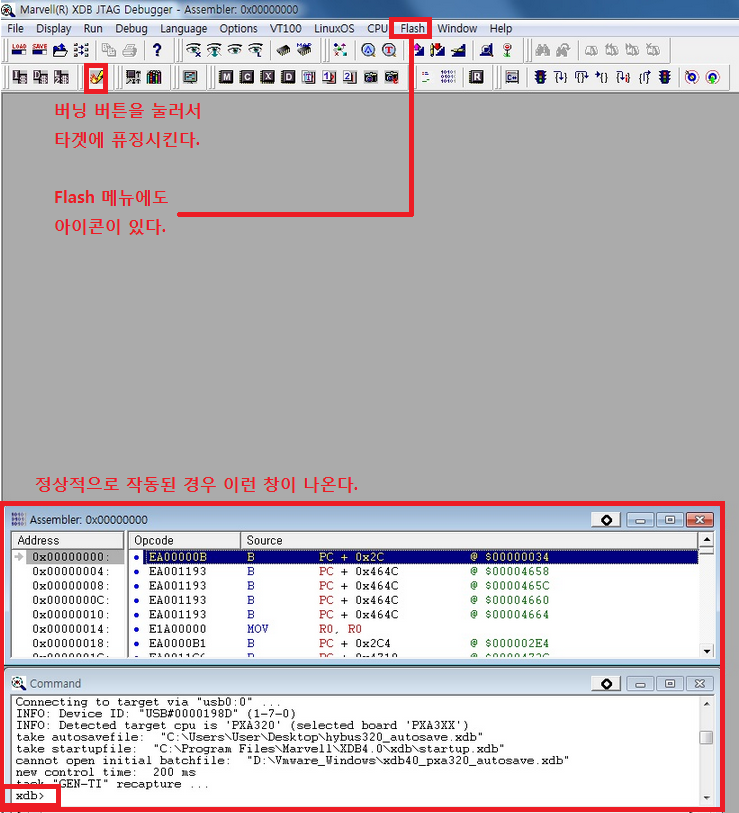Click the Opcode column header

(x=184, y=540)
